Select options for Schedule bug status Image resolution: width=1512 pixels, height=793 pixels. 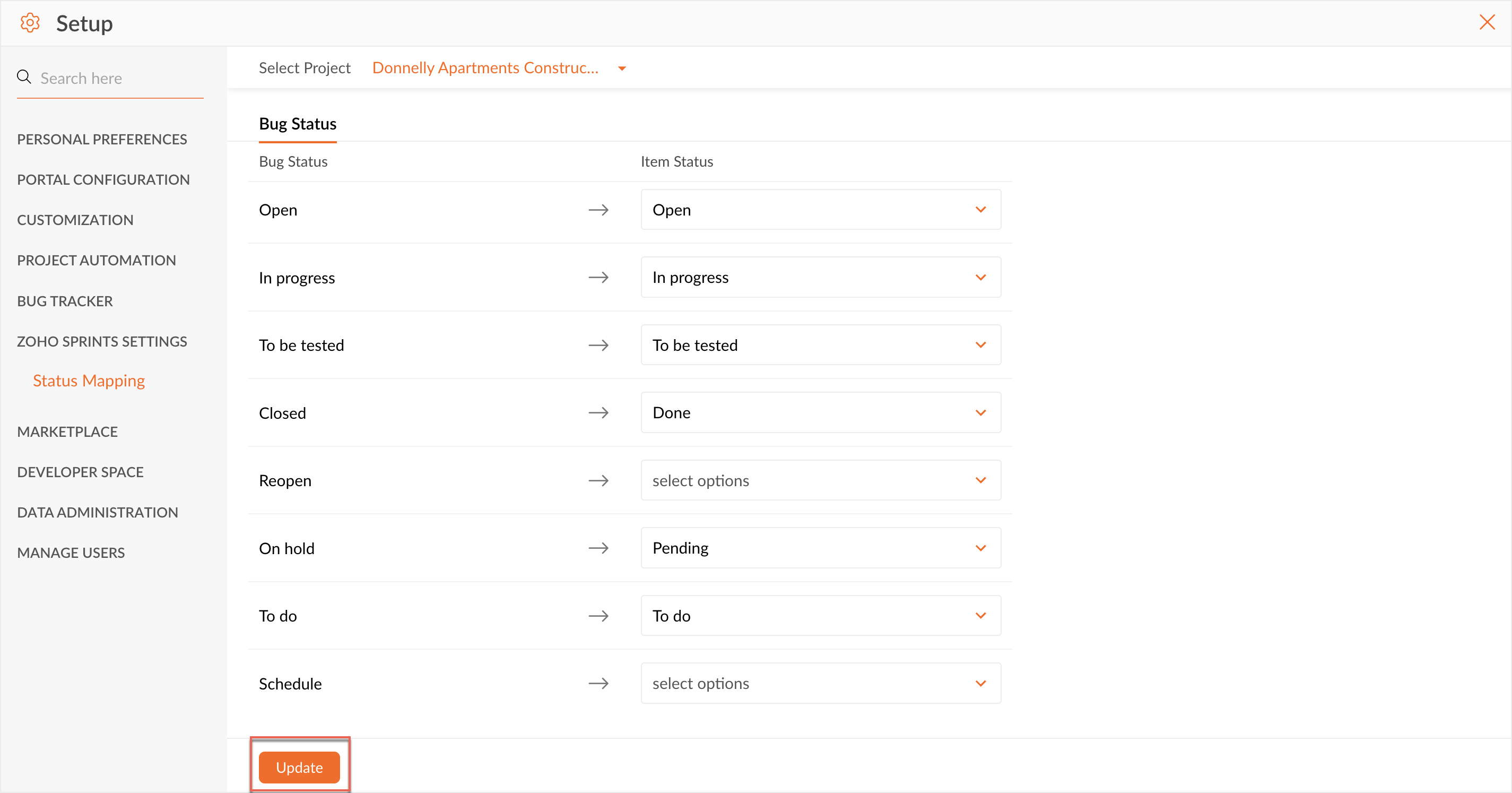pyautogui.click(x=820, y=683)
